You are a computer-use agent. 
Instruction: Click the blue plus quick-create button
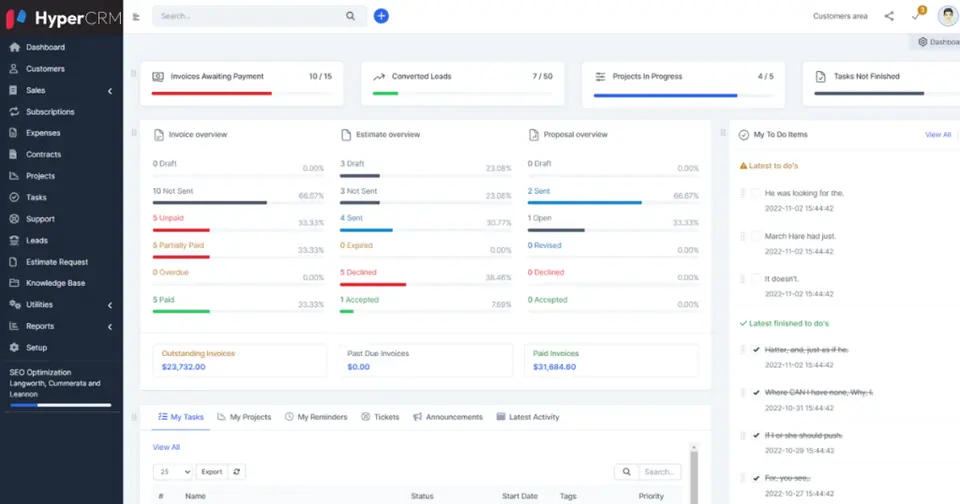381,16
